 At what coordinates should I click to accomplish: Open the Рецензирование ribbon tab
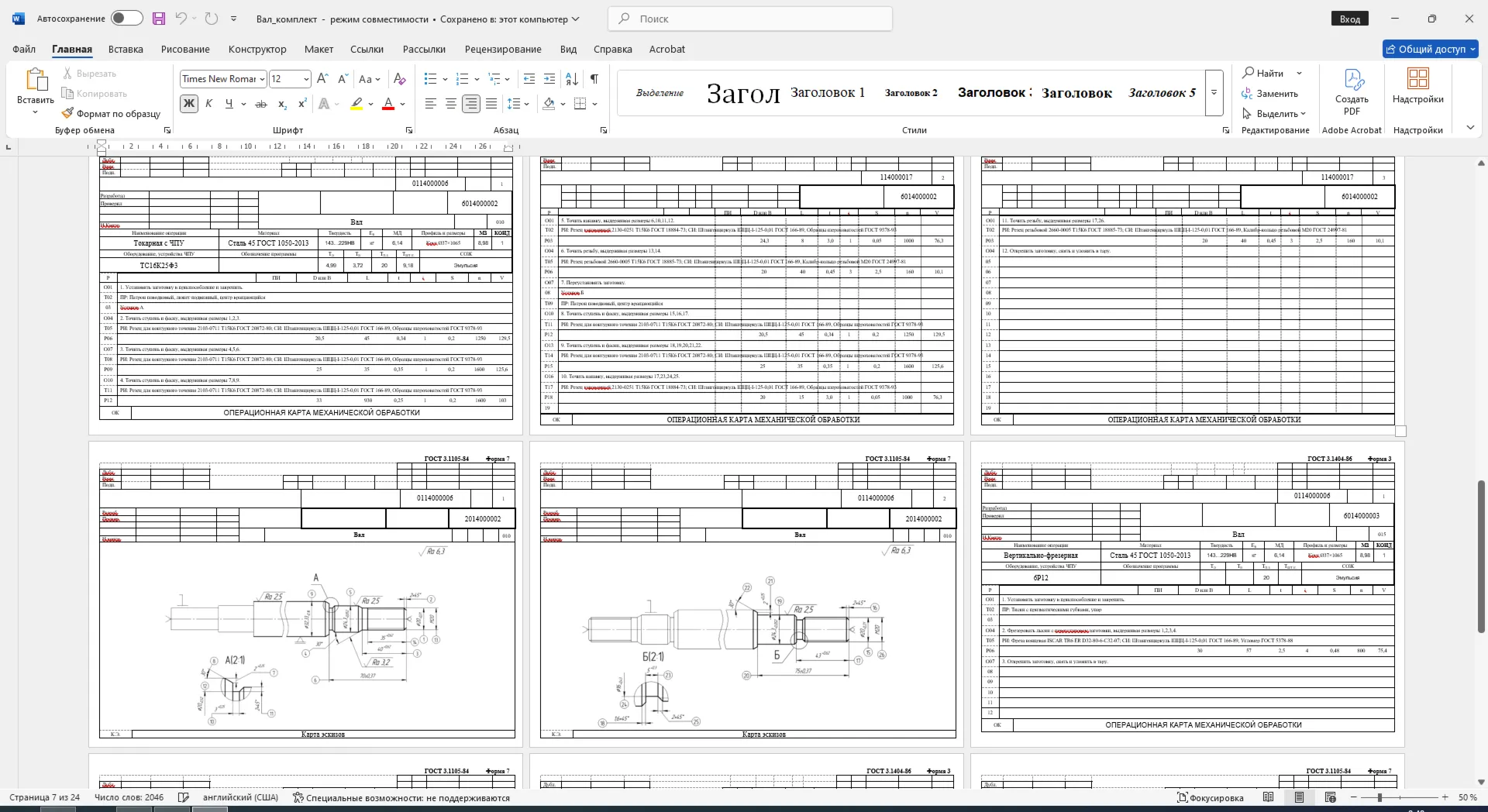[503, 49]
